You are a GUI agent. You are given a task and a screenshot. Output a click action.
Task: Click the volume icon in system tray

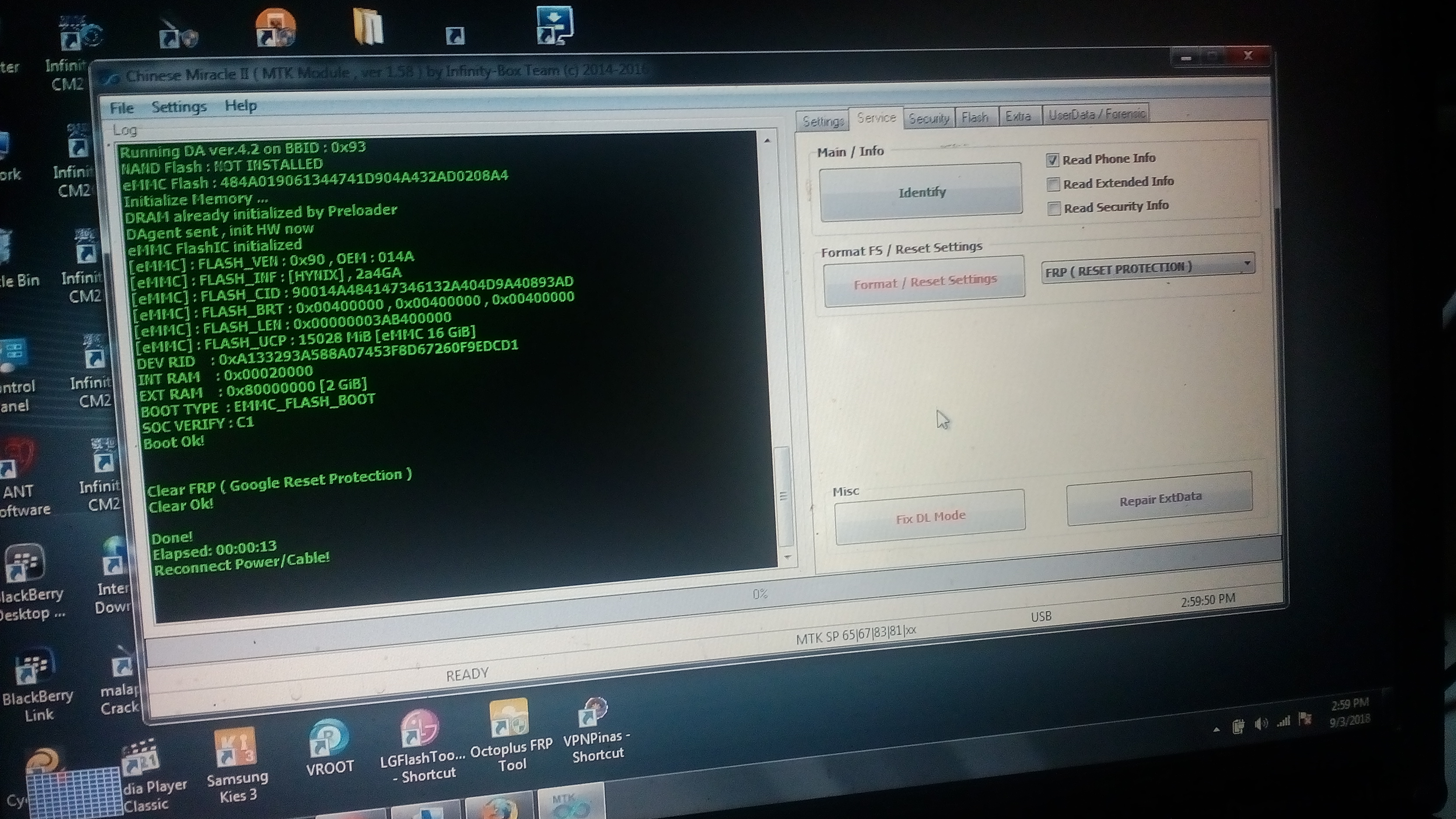(1260, 724)
